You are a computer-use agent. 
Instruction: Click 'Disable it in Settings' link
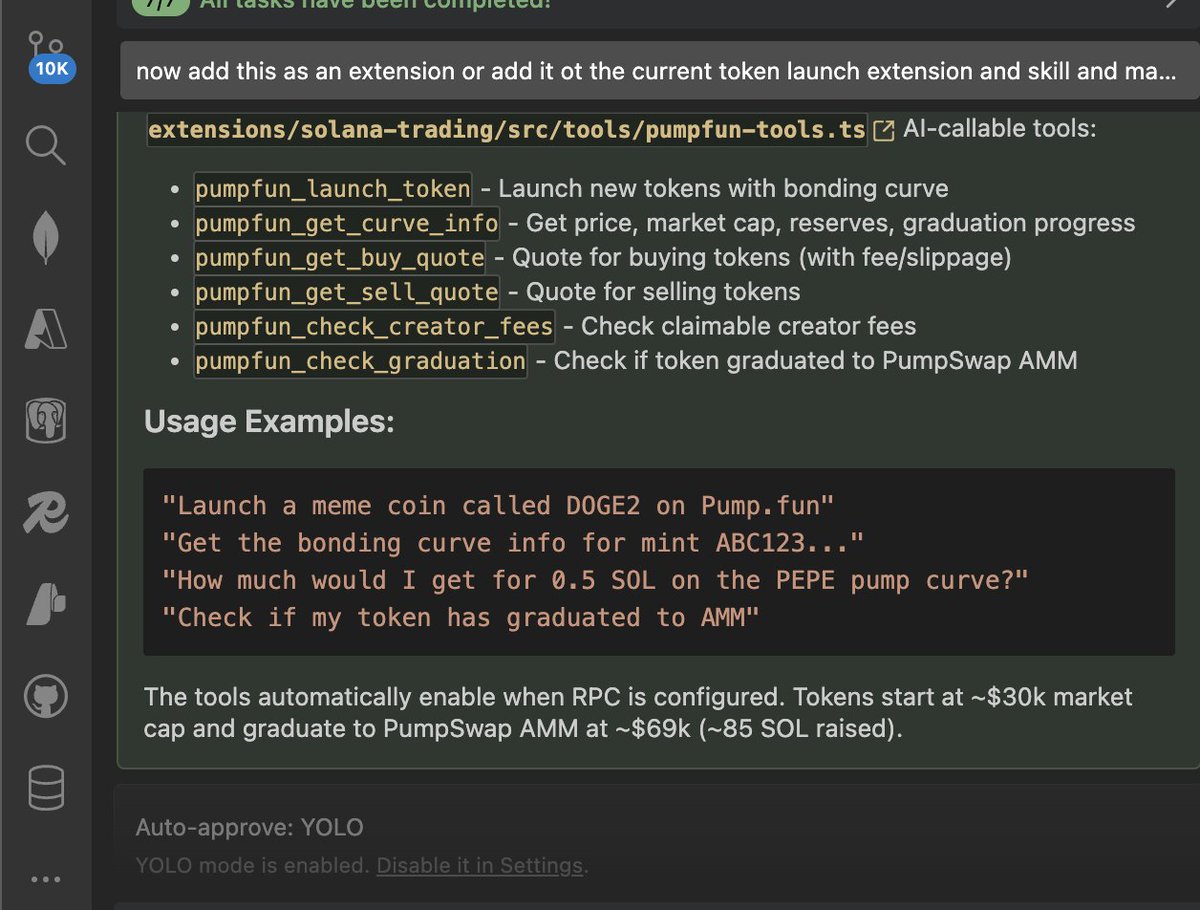[479, 865]
